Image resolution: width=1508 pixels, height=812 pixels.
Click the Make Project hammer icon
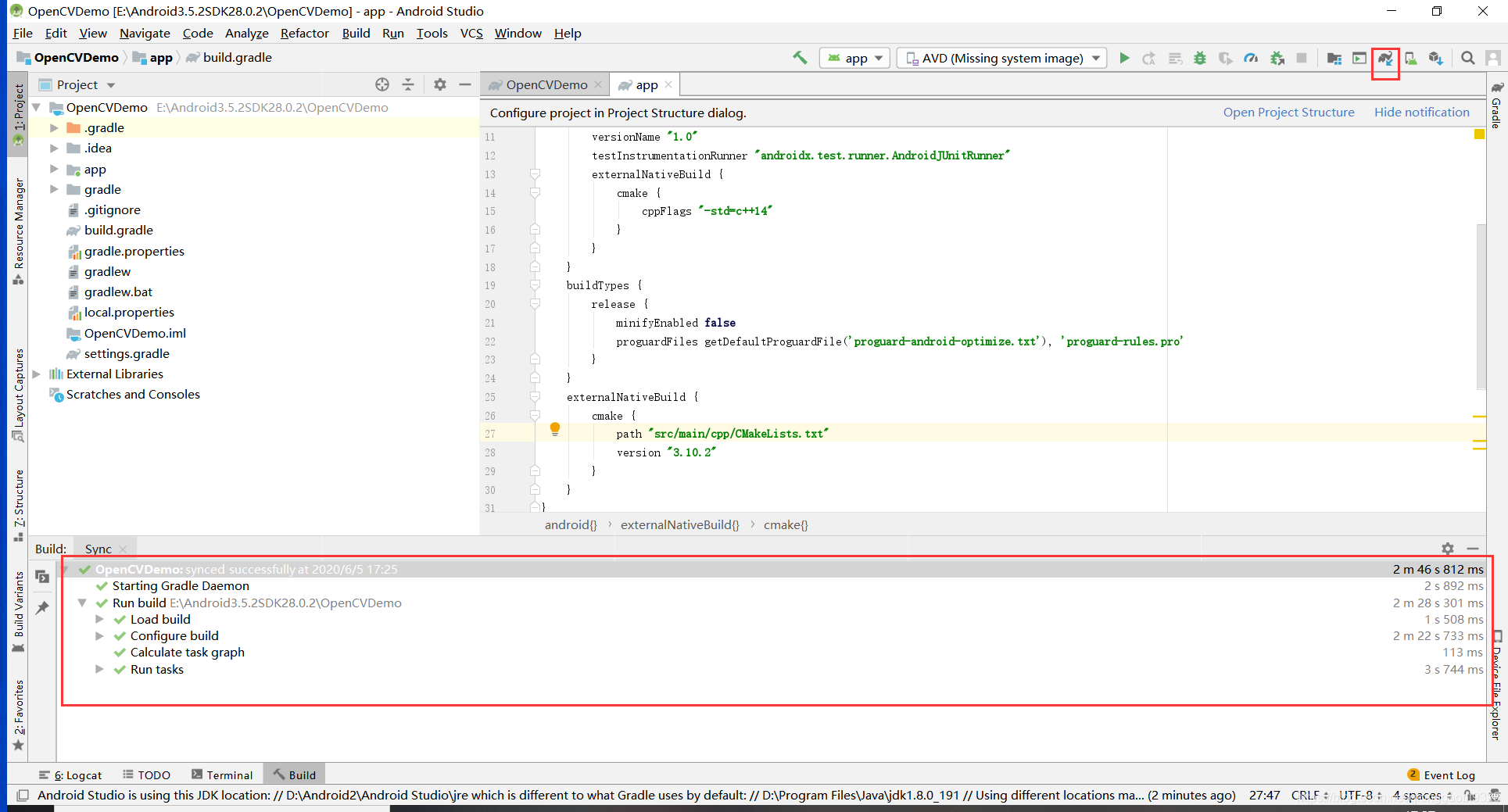pyautogui.click(x=800, y=58)
